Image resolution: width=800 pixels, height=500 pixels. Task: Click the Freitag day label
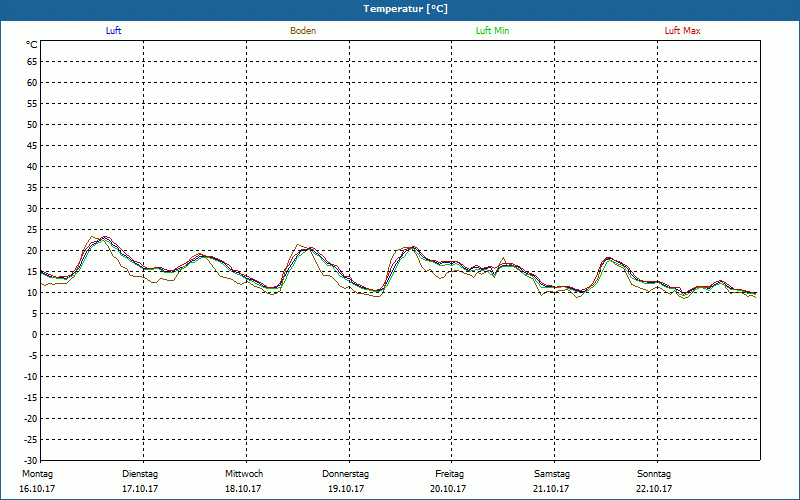(449, 474)
